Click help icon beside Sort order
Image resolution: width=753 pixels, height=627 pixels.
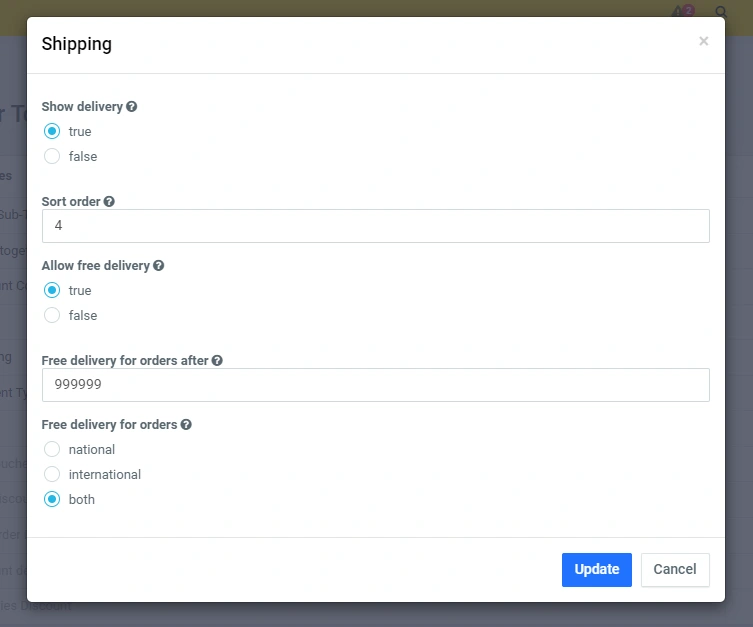(x=109, y=202)
